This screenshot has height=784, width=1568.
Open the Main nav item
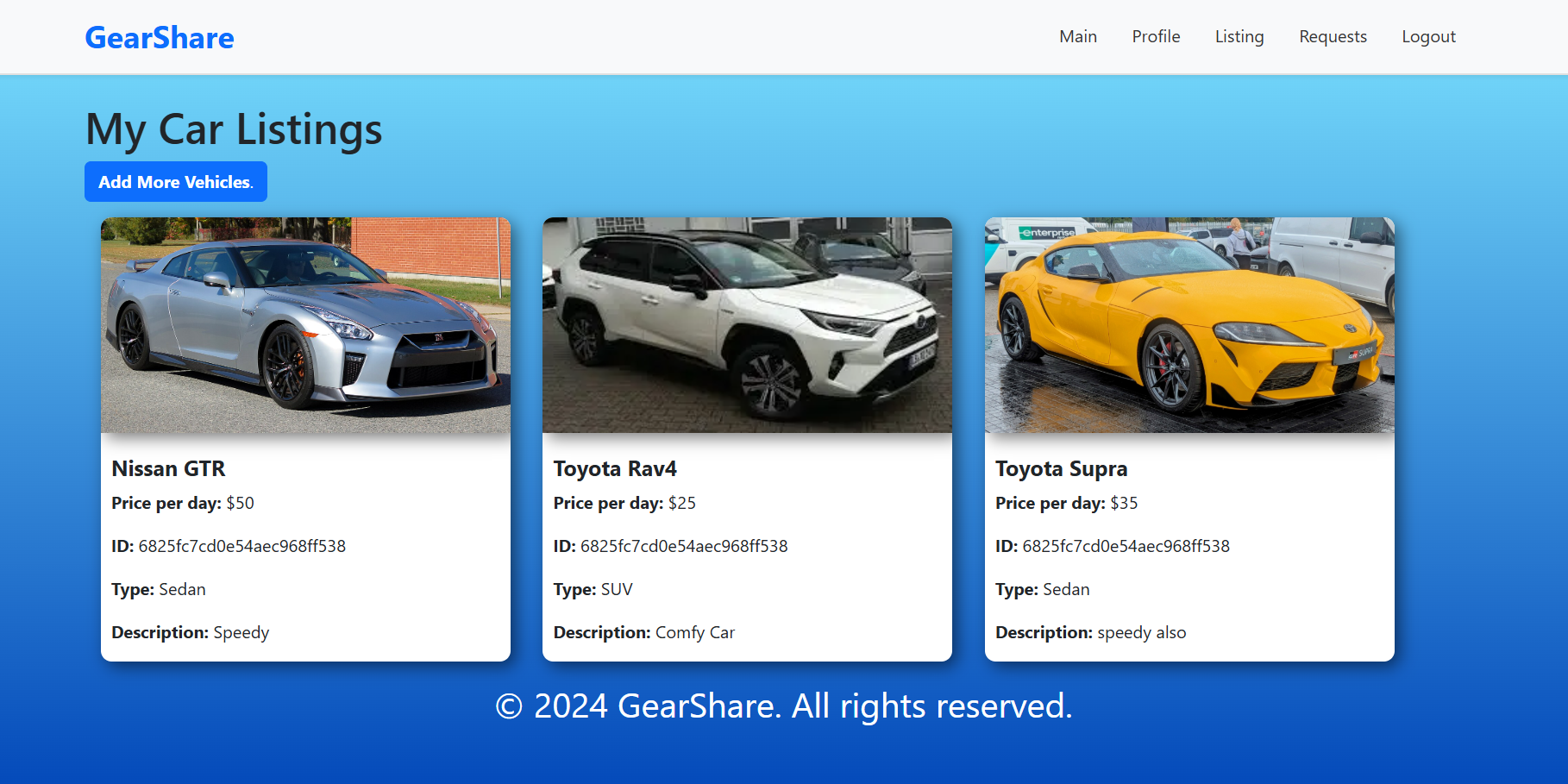pyautogui.click(x=1078, y=36)
